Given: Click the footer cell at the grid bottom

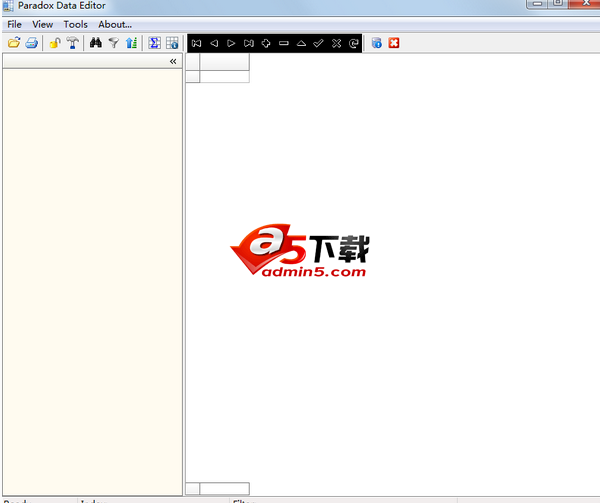Looking at the screenshot, I should click(x=225, y=488).
